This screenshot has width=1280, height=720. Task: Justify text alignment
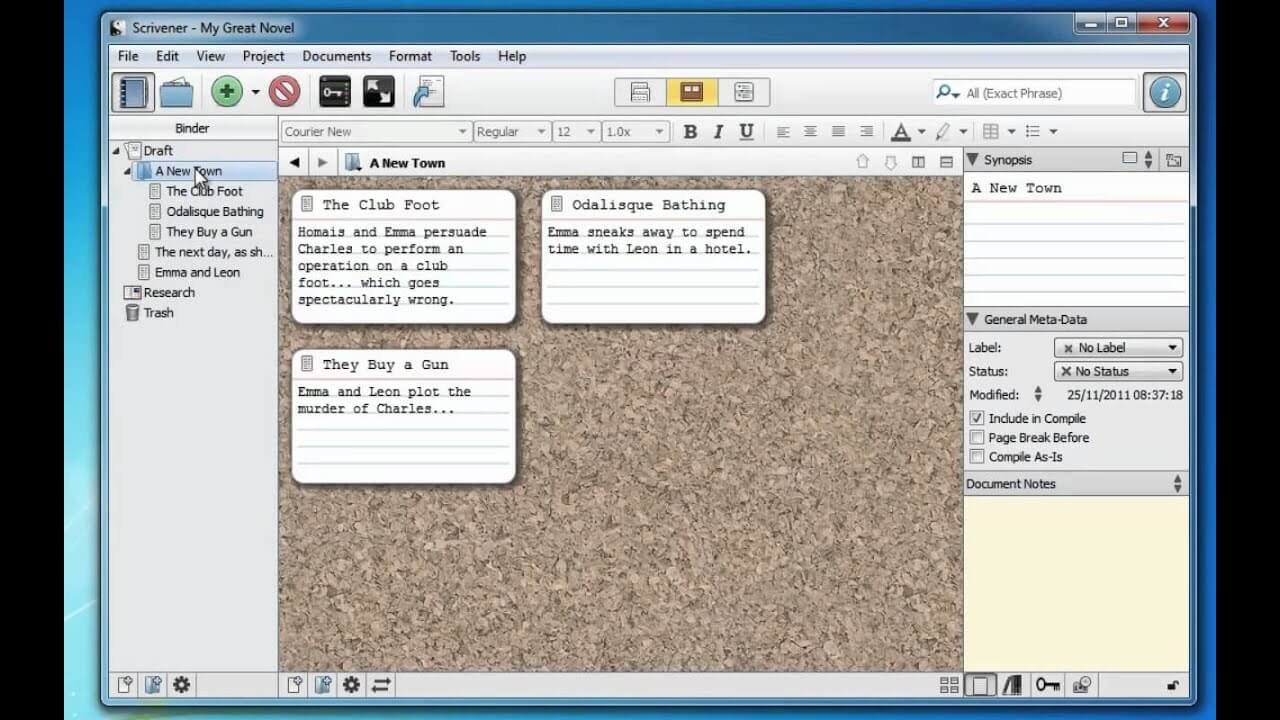[867, 132]
